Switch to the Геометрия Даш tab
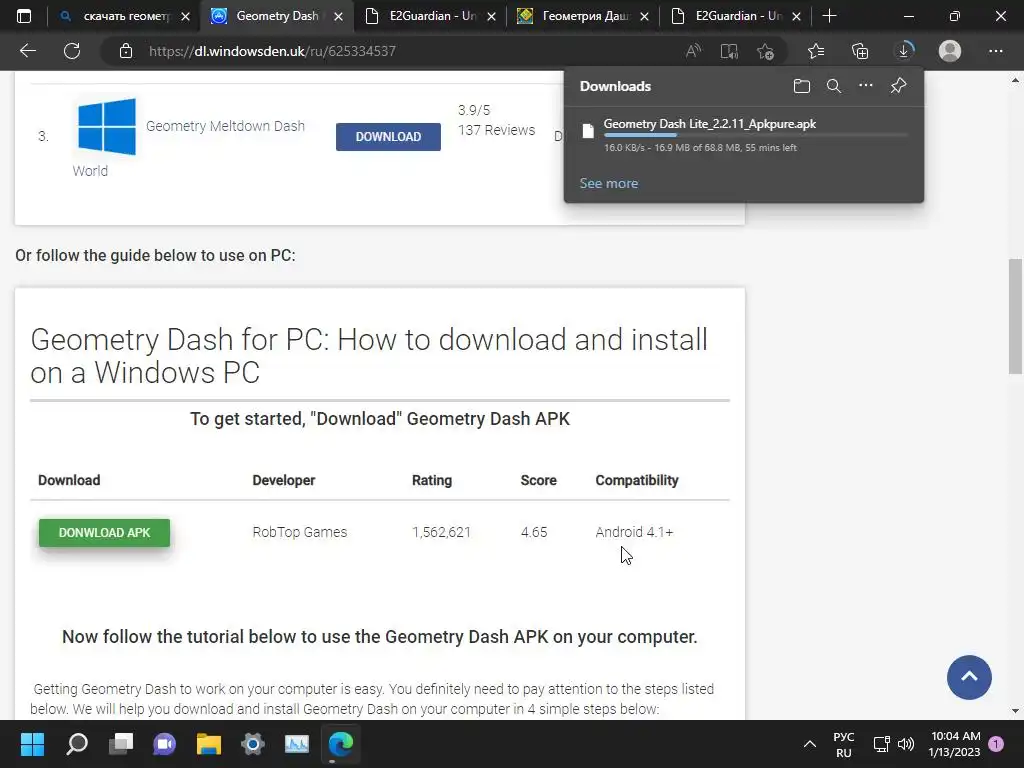Image resolution: width=1024 pixels, height=768 pixels. (583, 16)
